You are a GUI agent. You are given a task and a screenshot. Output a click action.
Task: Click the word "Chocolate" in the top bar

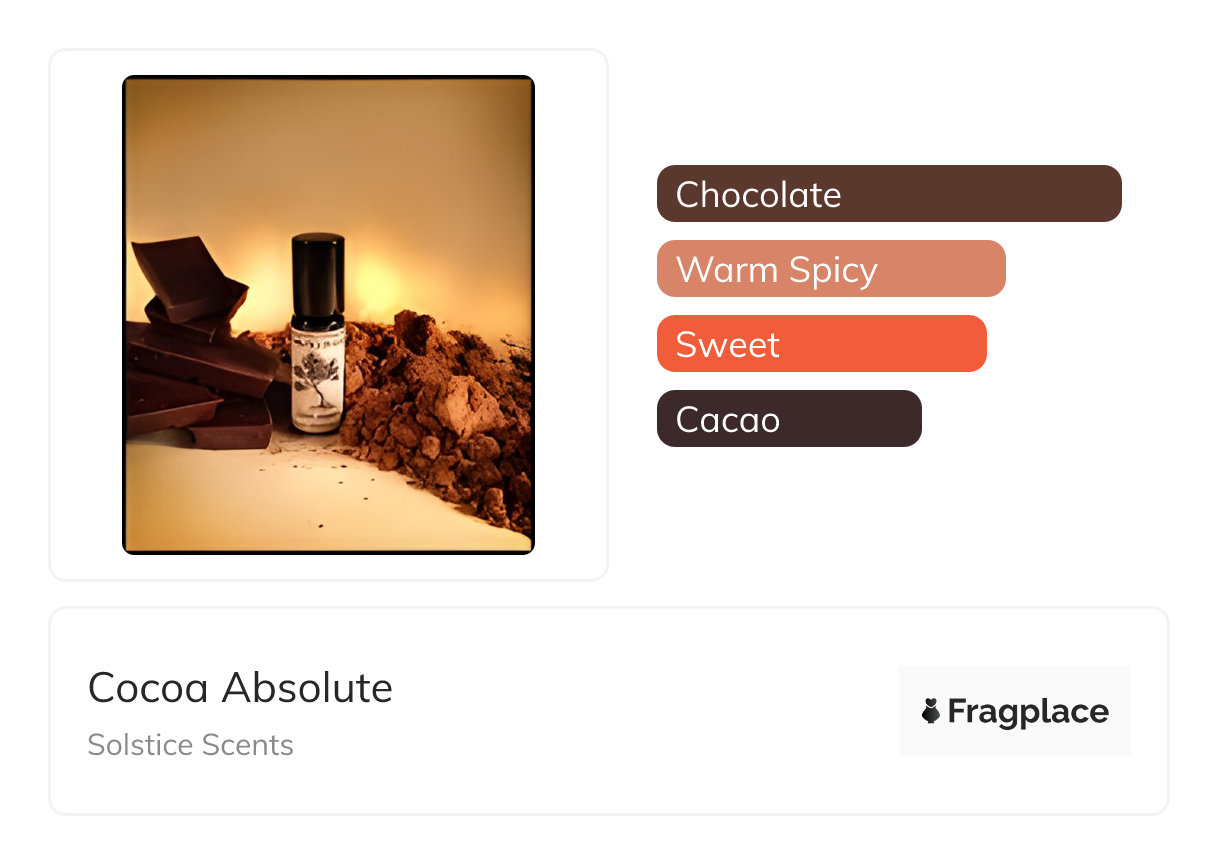point(758,194)
